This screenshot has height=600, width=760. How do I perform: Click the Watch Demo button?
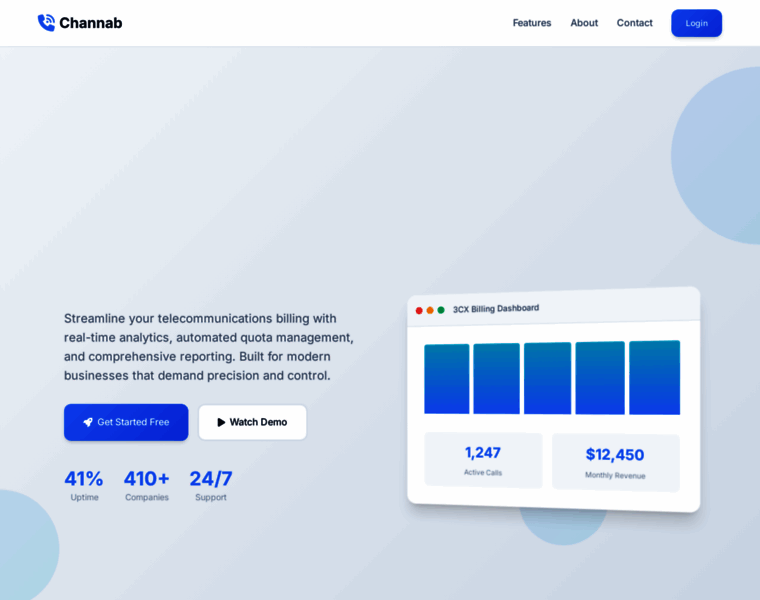(253, 422)
